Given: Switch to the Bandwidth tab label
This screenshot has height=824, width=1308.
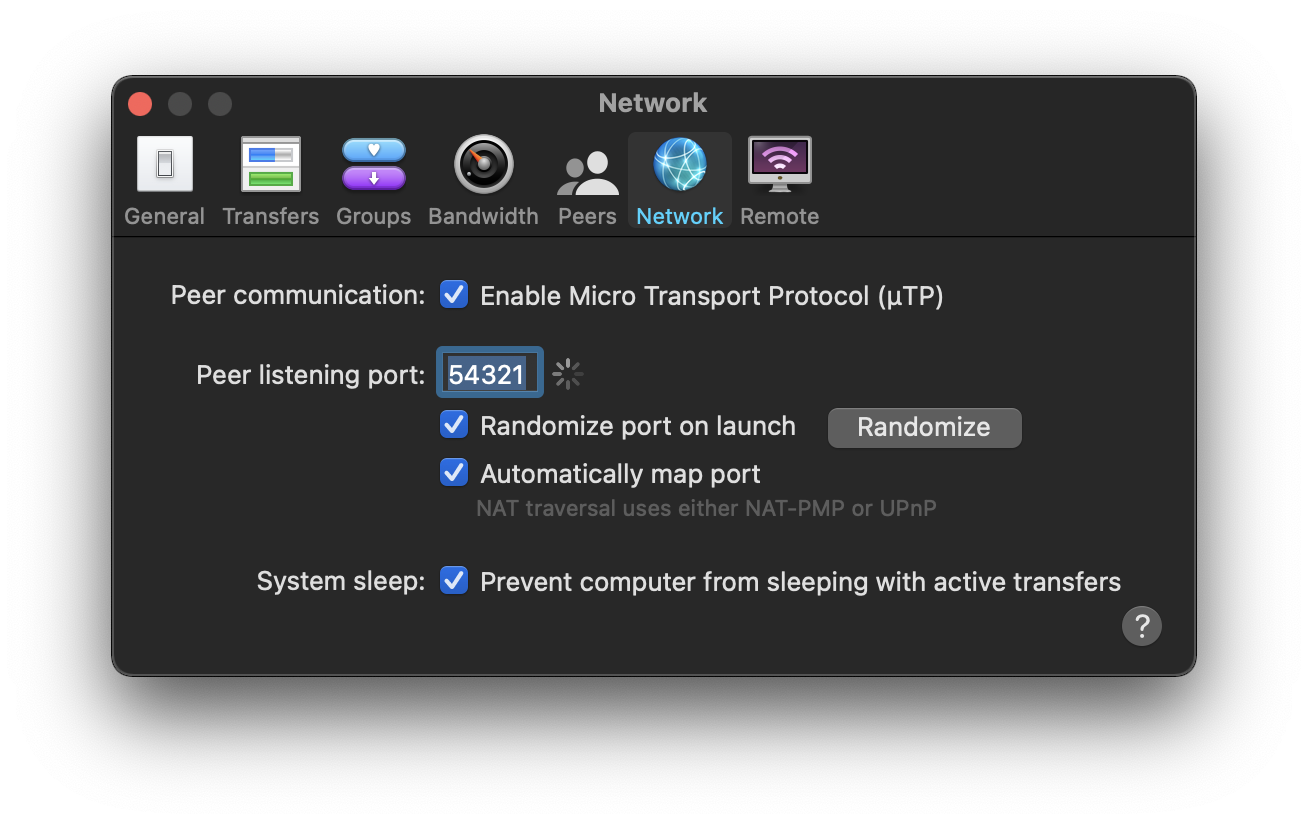Looking at the screenshot, I should tap(483, 216).
